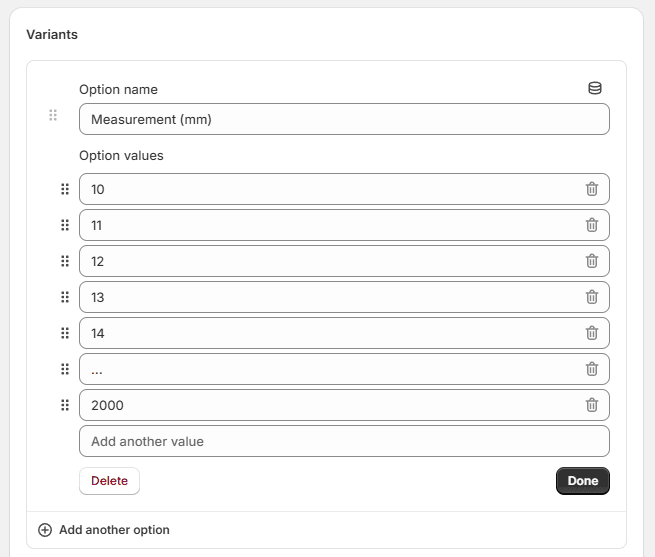Remove value 11 using the trash icon
The width and height of the screenshot is (655, 557).
coord(592,225)
